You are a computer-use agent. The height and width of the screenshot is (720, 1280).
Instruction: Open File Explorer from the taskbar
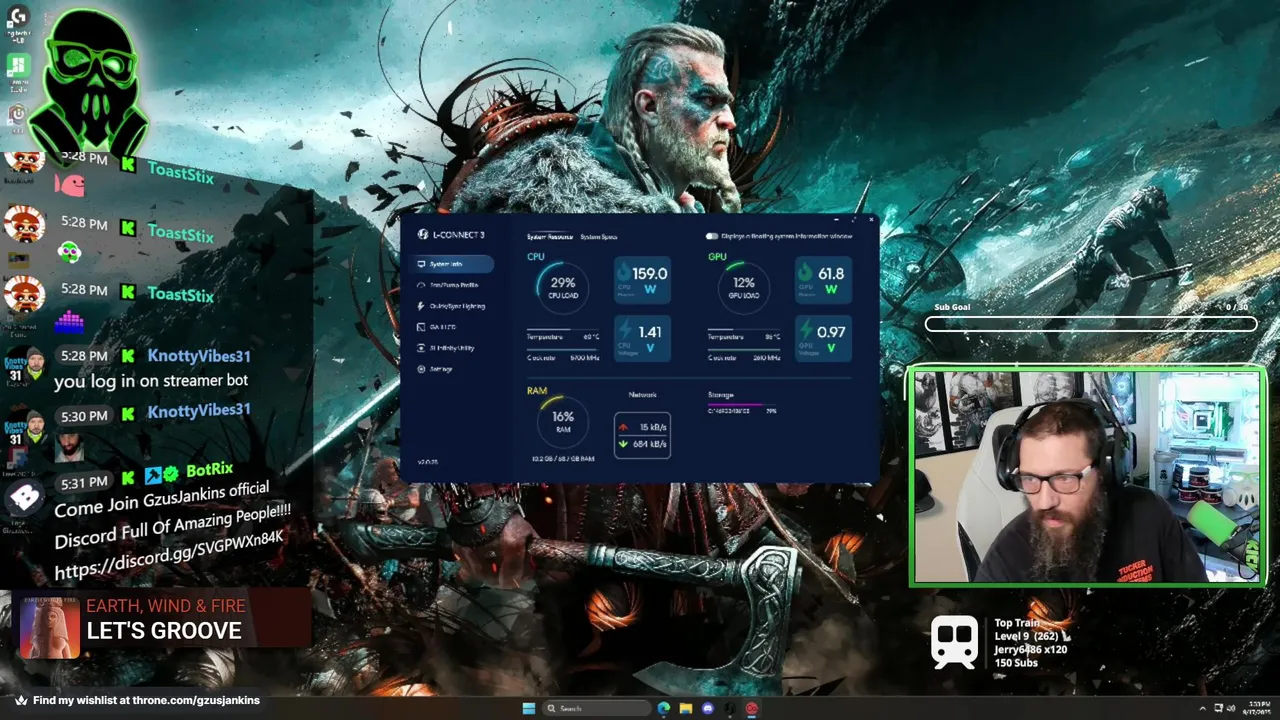pos(686,708)
